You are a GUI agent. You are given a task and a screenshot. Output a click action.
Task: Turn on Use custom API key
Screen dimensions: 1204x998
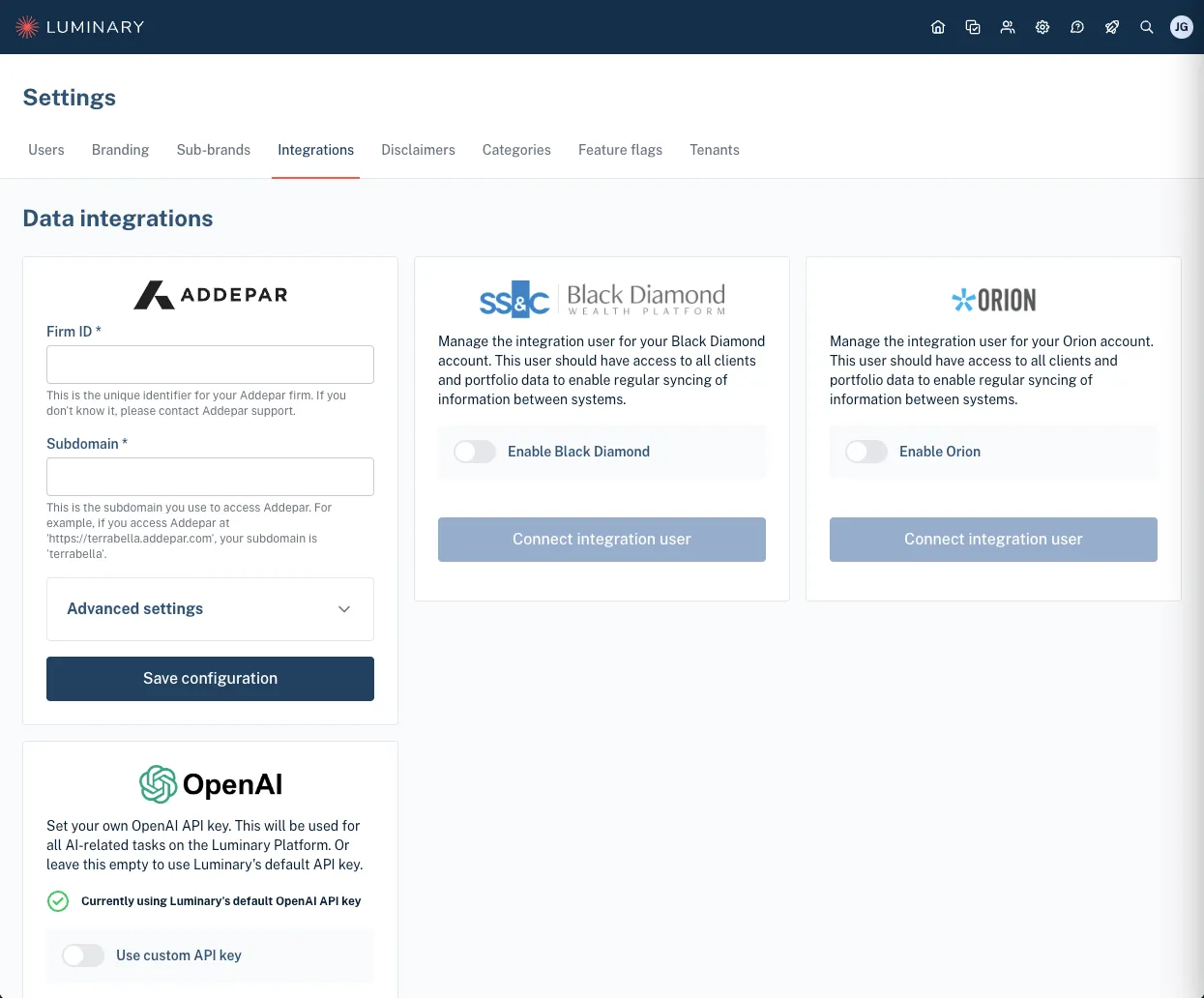coord(83,955)
